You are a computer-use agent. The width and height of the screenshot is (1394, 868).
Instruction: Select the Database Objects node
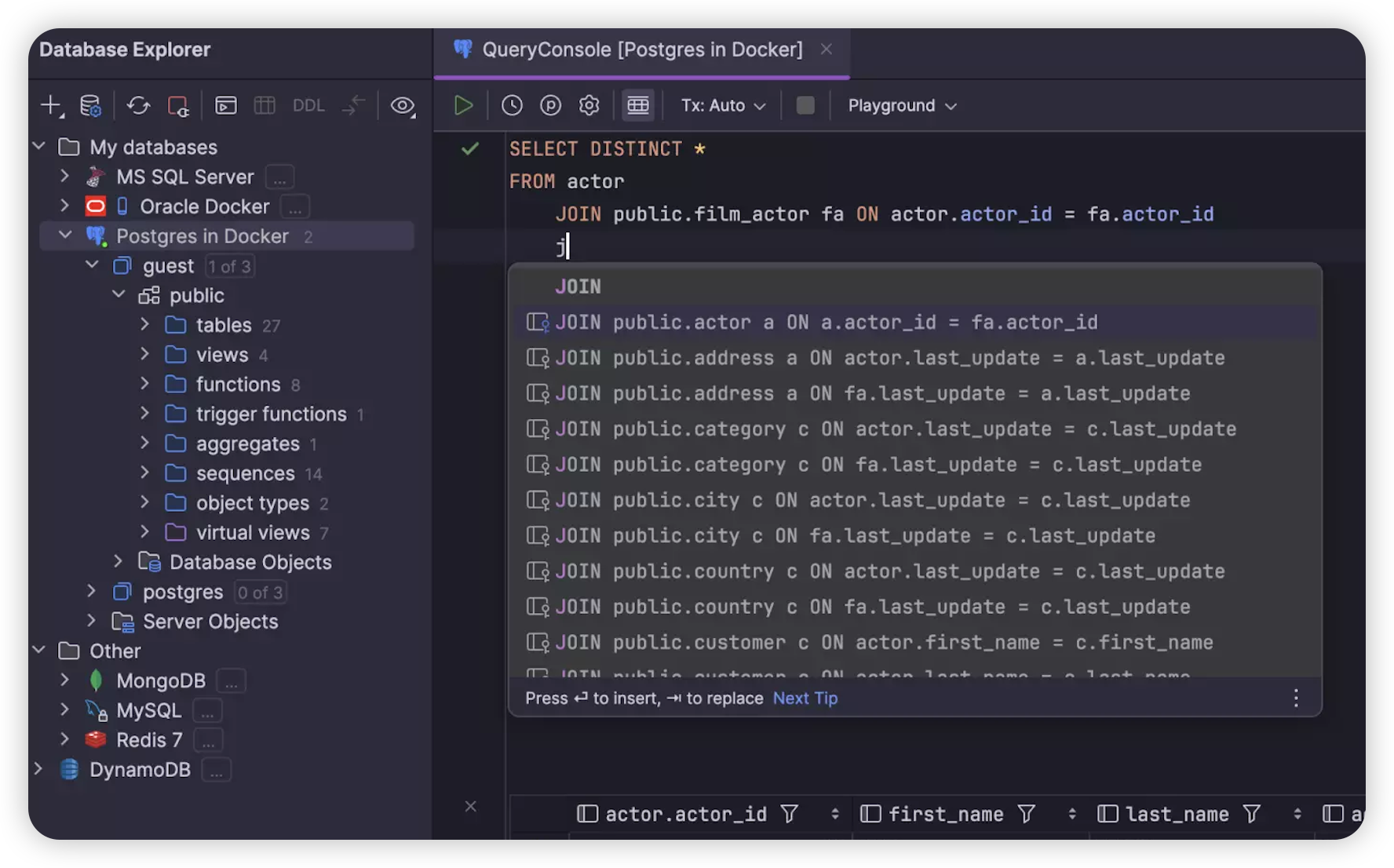pyautogui.click(x=250, y=562)
